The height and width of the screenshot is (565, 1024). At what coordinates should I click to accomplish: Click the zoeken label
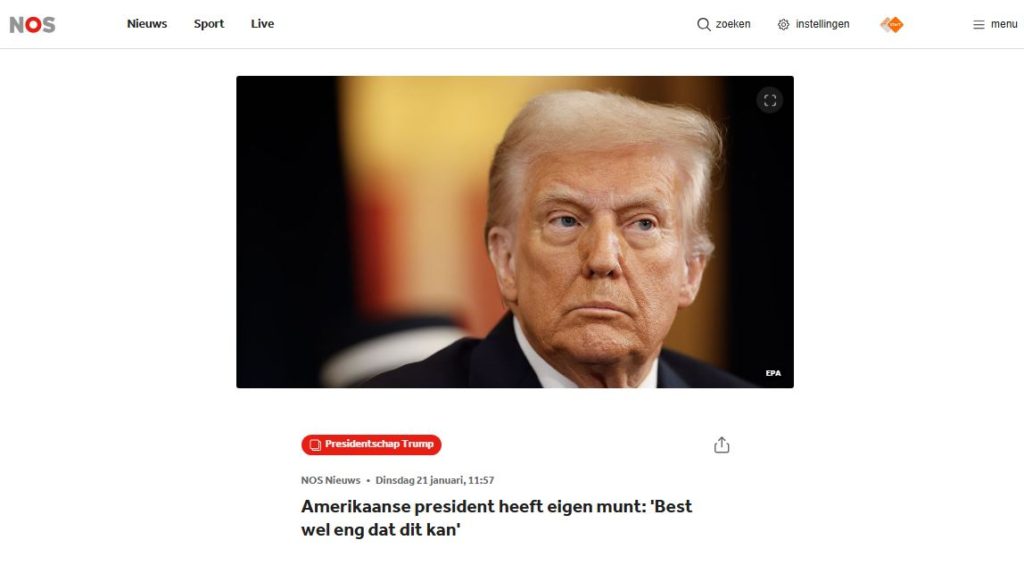coord(733,24)
